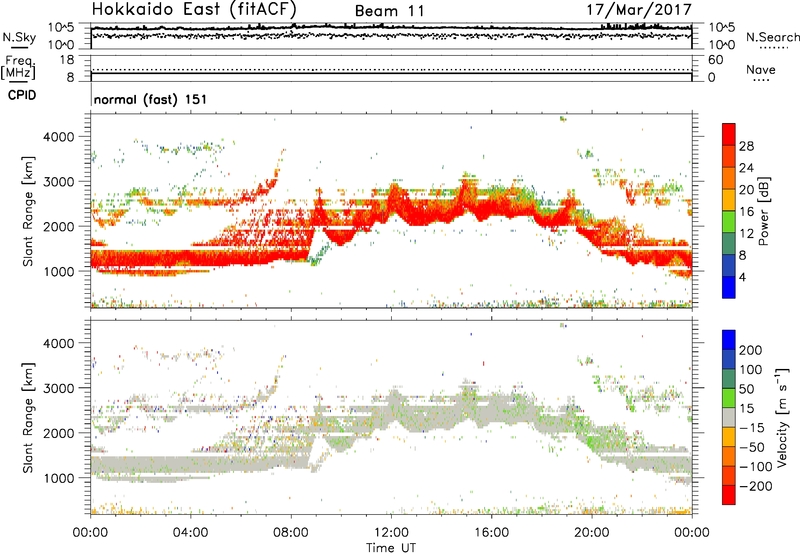Image resolution: width=800 pixels, height=554 pixels.
Task: Click the 'Power [dB]' colorbar title
Action: tap(763, 211)
